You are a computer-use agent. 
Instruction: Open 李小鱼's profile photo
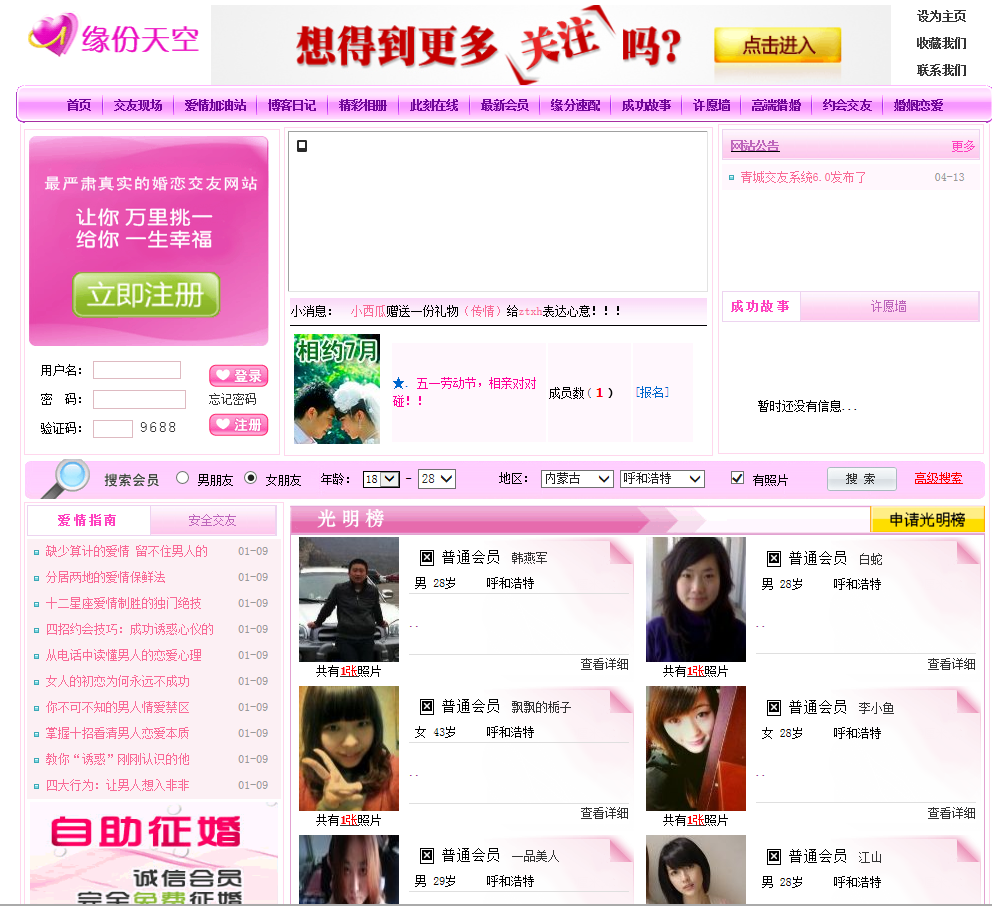pos(696,748)
